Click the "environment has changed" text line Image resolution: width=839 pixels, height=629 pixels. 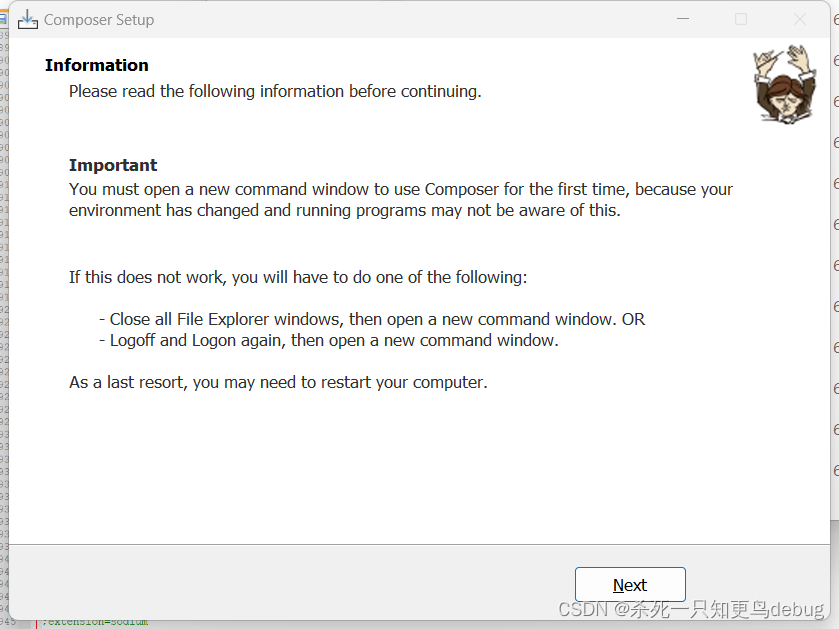(345, 210)
